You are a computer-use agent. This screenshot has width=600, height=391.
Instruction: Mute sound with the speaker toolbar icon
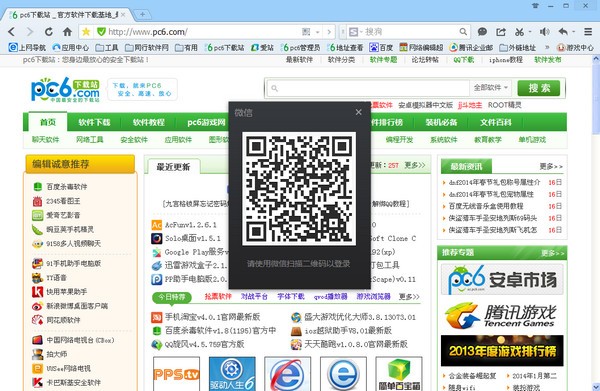pyautogui.click(x=544, y=32)
